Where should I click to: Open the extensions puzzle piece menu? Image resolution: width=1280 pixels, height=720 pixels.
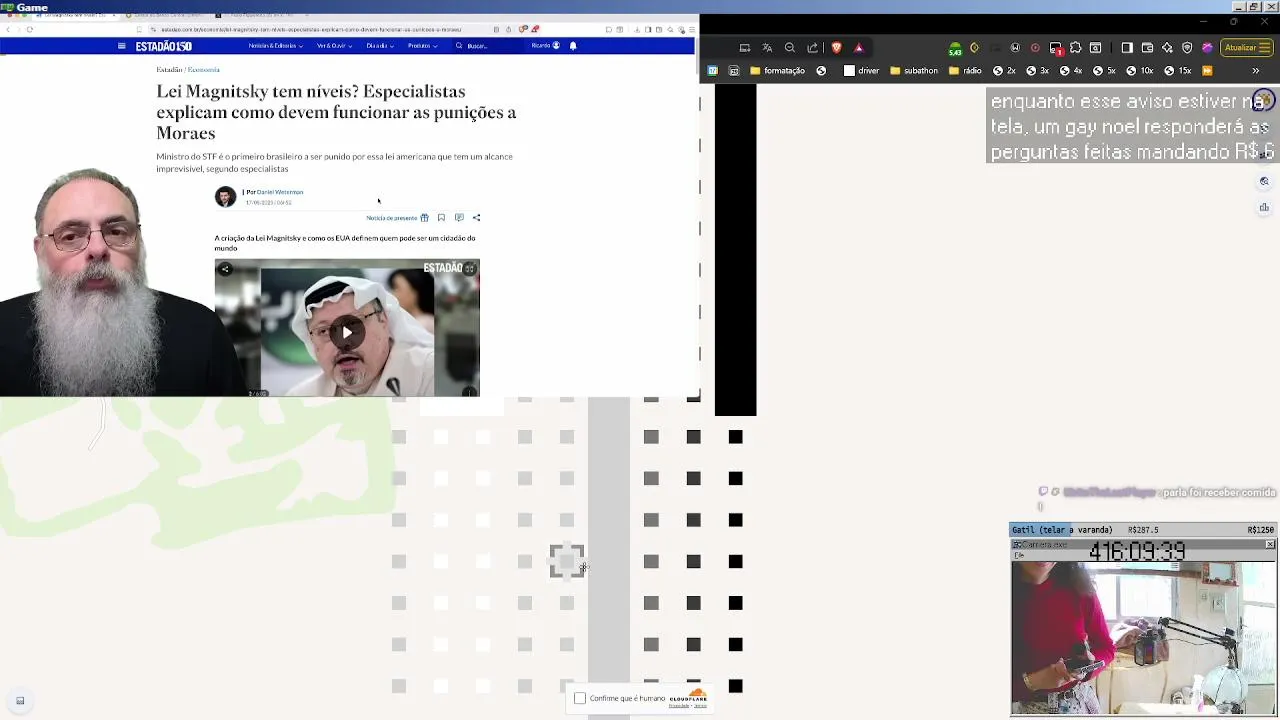coord(1076,47)
